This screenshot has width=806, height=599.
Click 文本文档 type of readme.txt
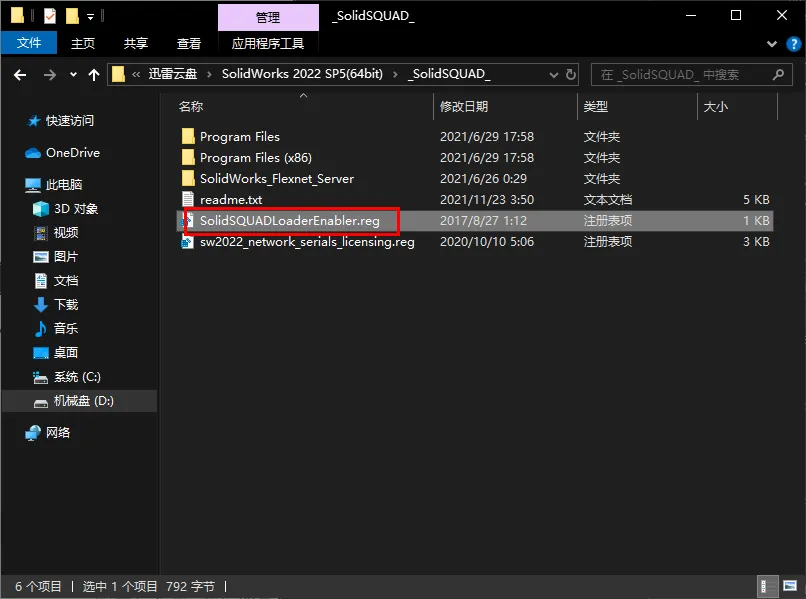pos(608,200)
